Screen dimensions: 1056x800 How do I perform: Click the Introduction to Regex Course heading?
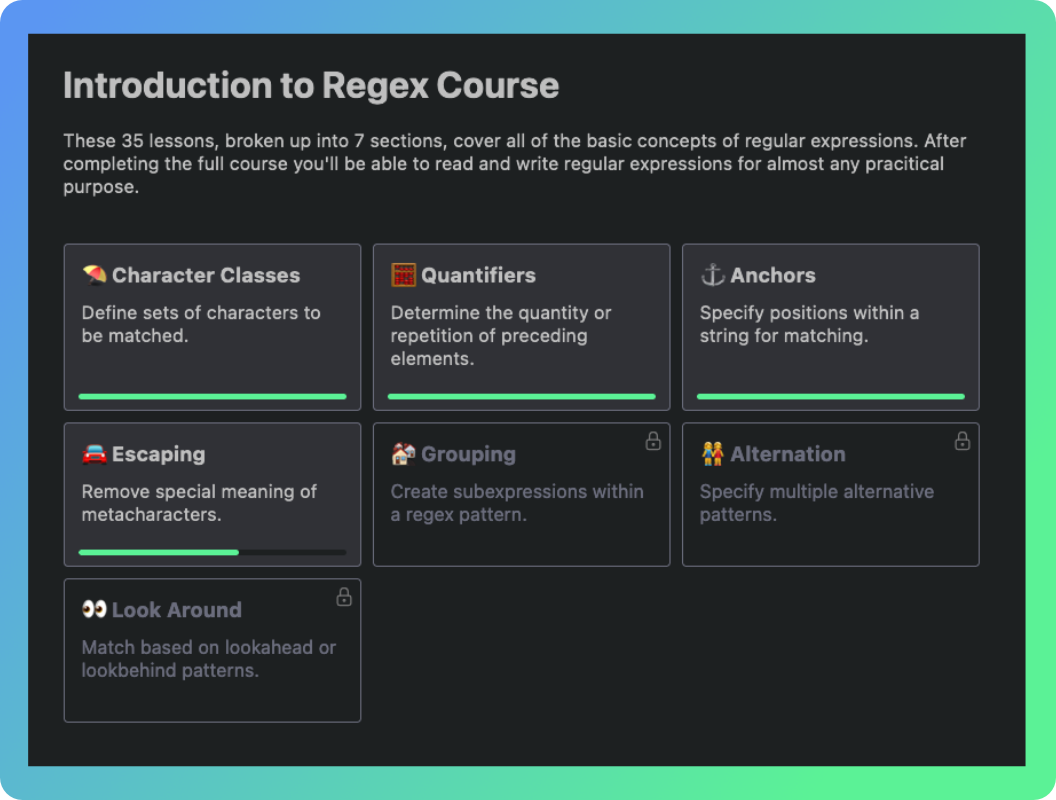click(x=310, y=86)
